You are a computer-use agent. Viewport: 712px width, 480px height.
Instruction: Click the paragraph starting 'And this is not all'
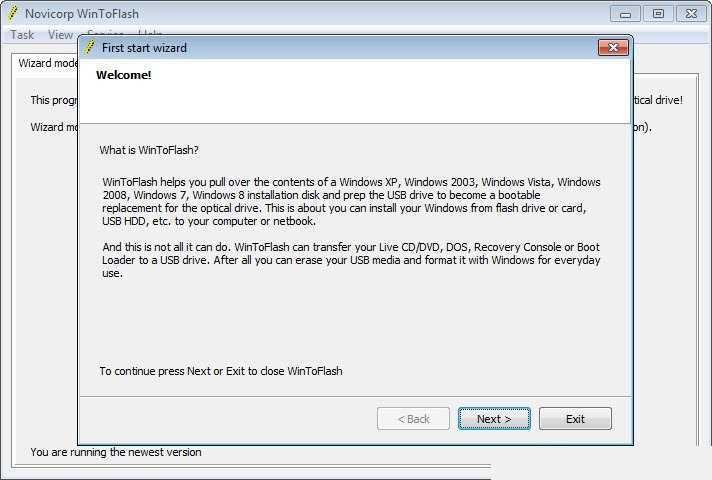click(x=351, y=260)
